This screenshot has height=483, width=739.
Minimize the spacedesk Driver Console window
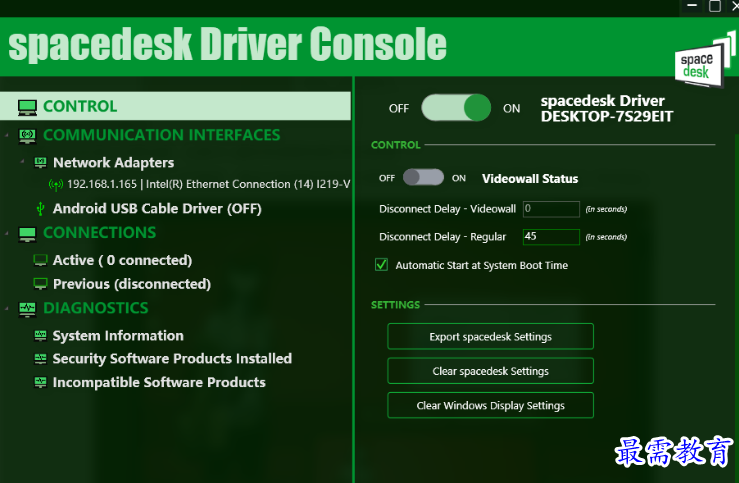692,6
